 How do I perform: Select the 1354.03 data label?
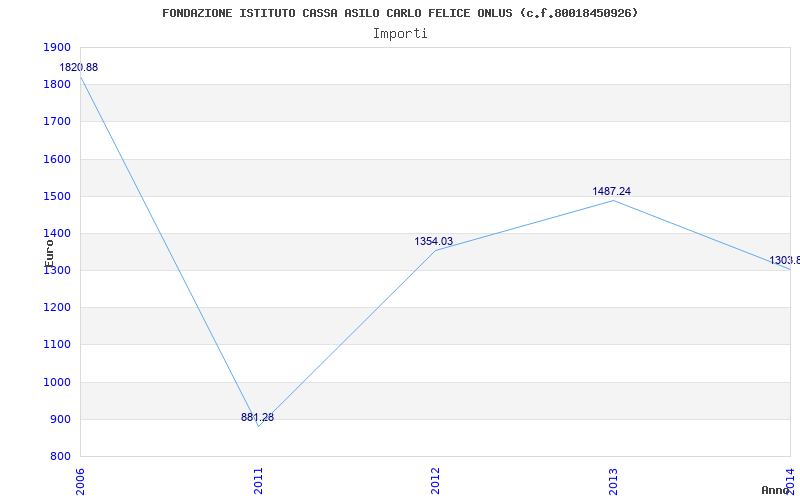point(434,241)
